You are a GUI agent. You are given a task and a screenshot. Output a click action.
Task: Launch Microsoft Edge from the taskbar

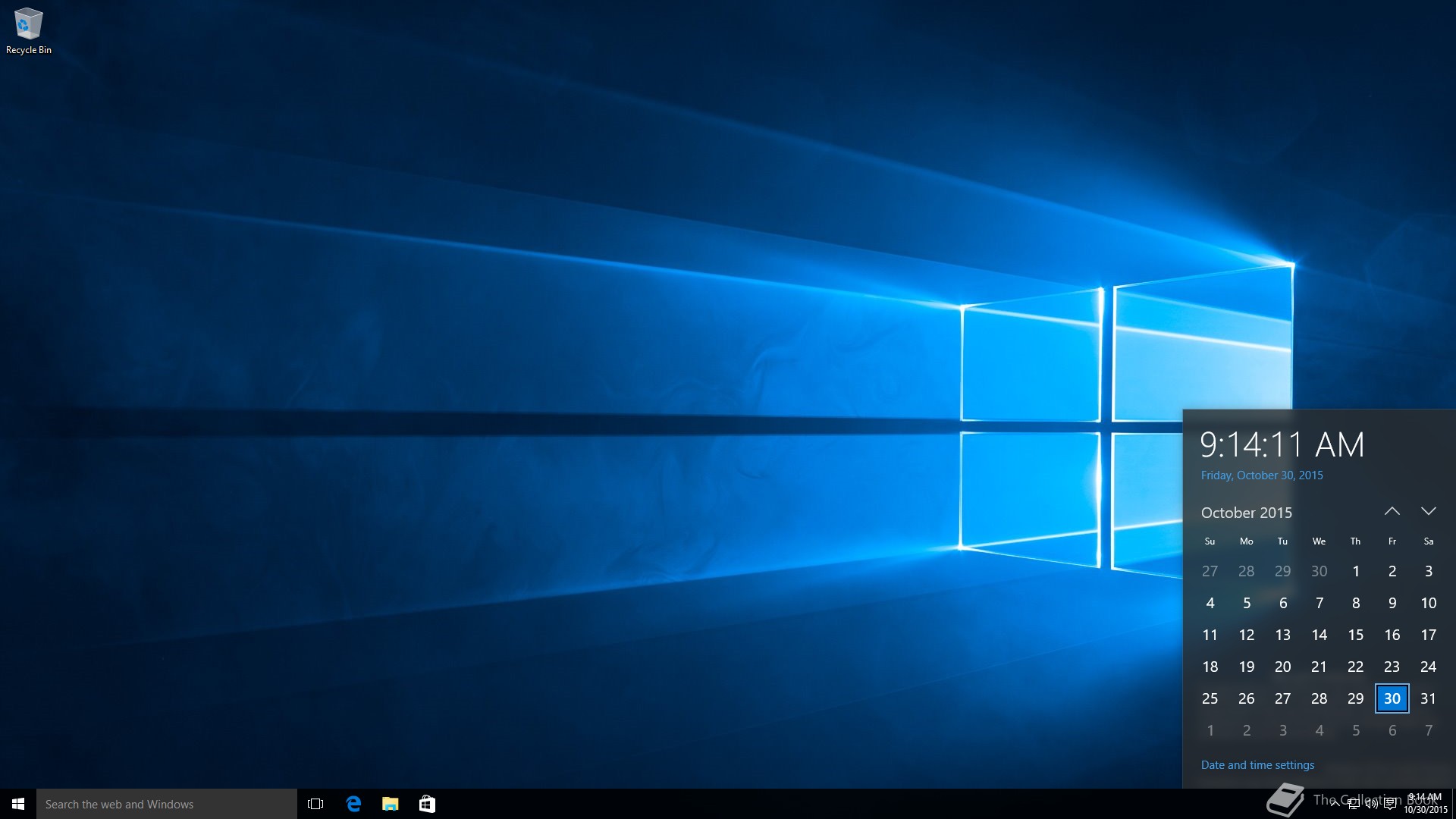pyautogui.click(x=353, y=804)
